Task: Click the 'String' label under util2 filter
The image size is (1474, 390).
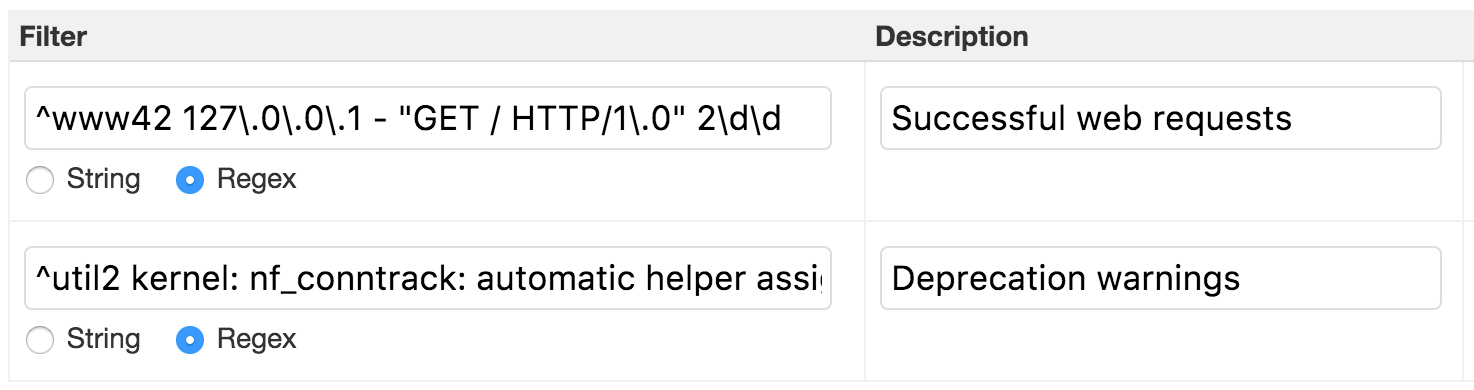Action: click(x=103, y=340)
